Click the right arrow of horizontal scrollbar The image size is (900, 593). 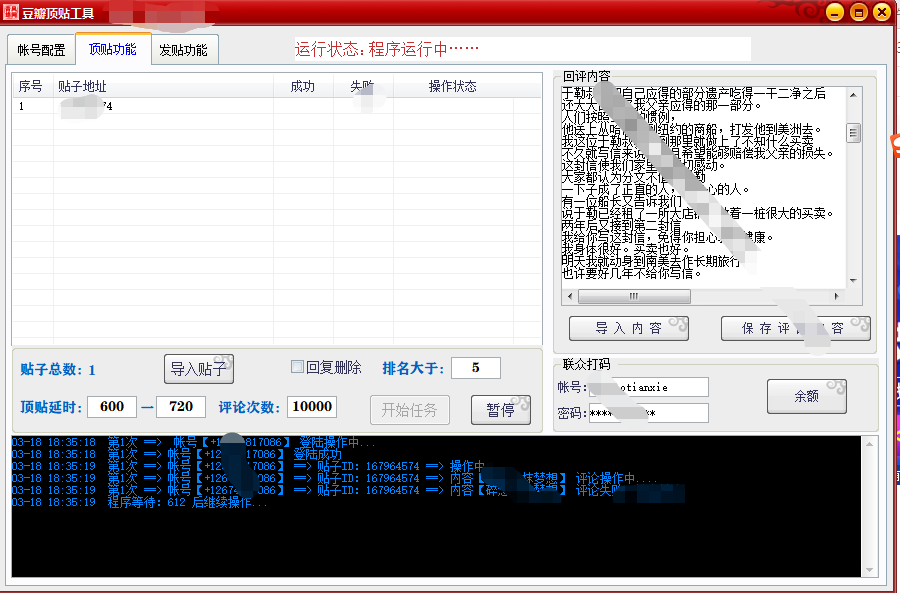838,297
